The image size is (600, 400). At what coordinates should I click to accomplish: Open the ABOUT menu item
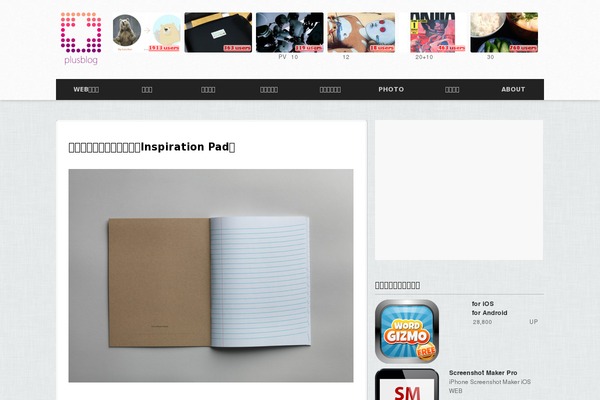(513, 90)
